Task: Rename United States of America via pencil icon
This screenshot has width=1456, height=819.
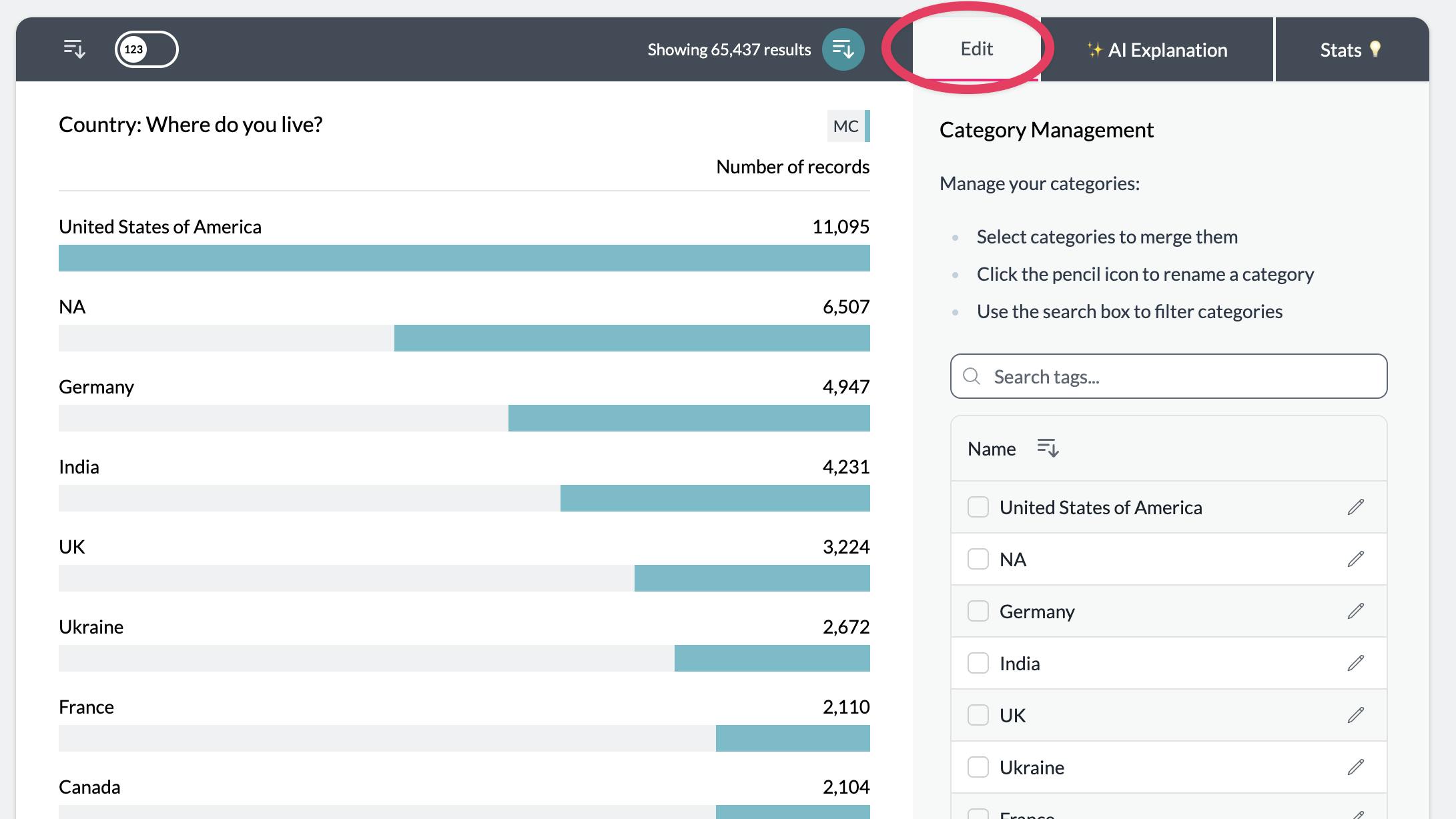Action: pyautogui.click(x=1355, y=507)
